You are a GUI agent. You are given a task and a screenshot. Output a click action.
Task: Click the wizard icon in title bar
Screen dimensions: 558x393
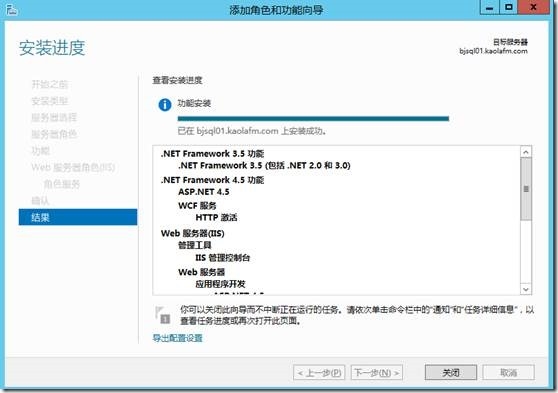point(11,10)
